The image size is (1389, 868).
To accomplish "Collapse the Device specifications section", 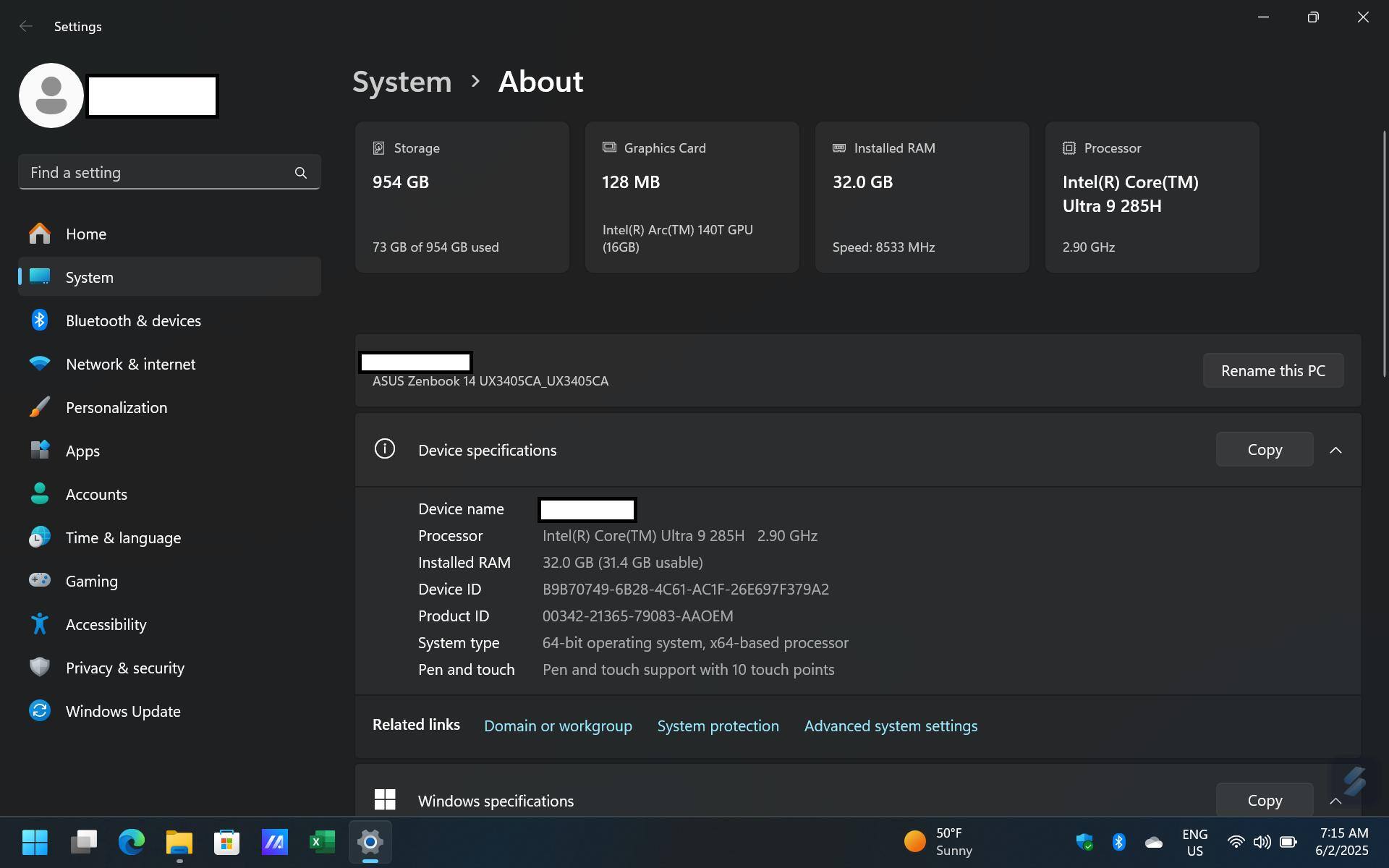I will tap(1335, 450).
